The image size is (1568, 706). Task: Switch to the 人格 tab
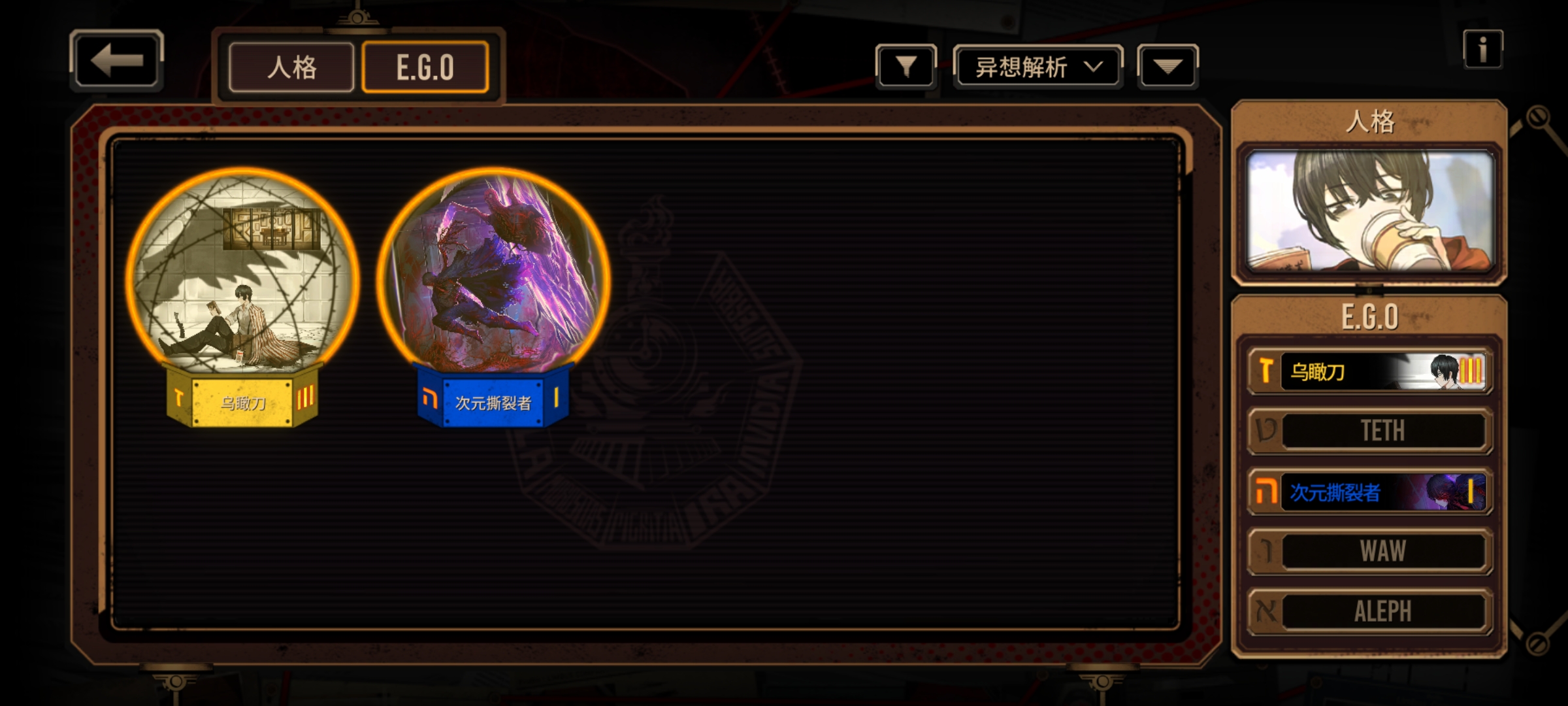291,67
